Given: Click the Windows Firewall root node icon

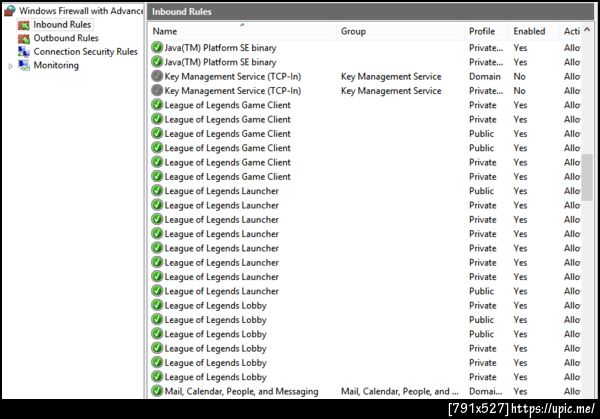Looking at the screenshot, I should click(x=10, y=11).
